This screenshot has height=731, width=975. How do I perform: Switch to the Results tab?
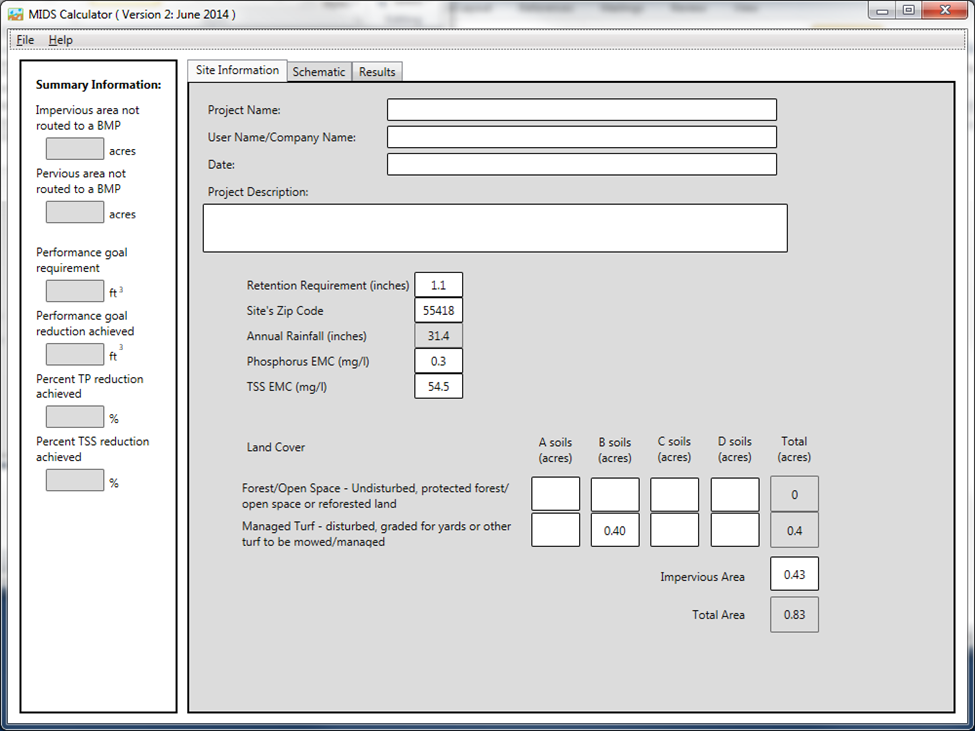[377, 72]
